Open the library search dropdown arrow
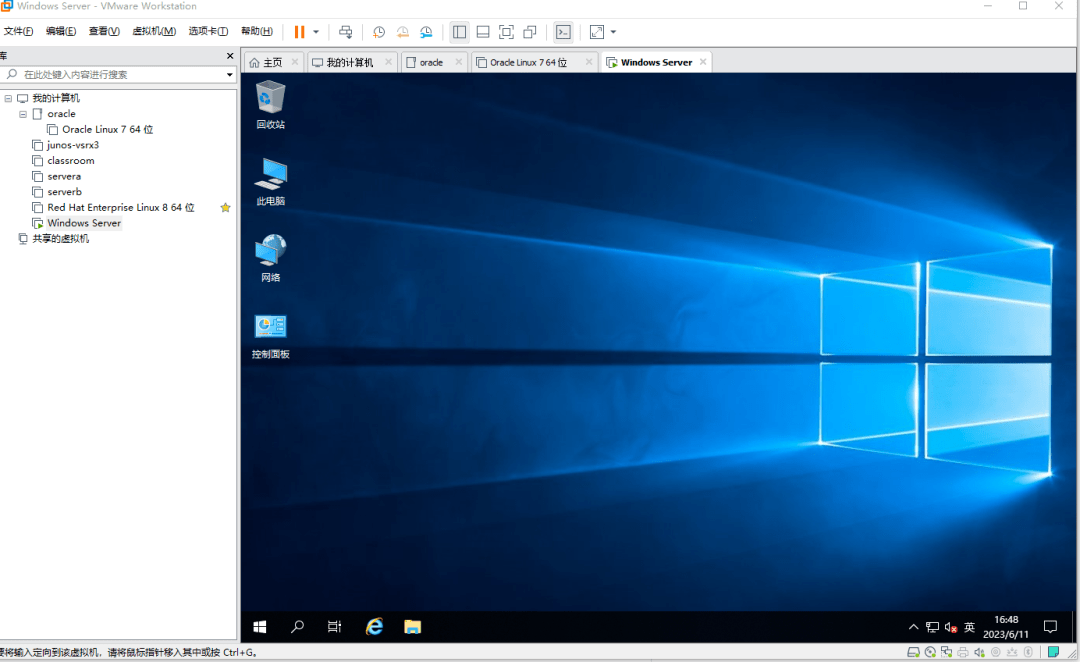This screenshot has height=662, width=1080. [x=229, y=74]
